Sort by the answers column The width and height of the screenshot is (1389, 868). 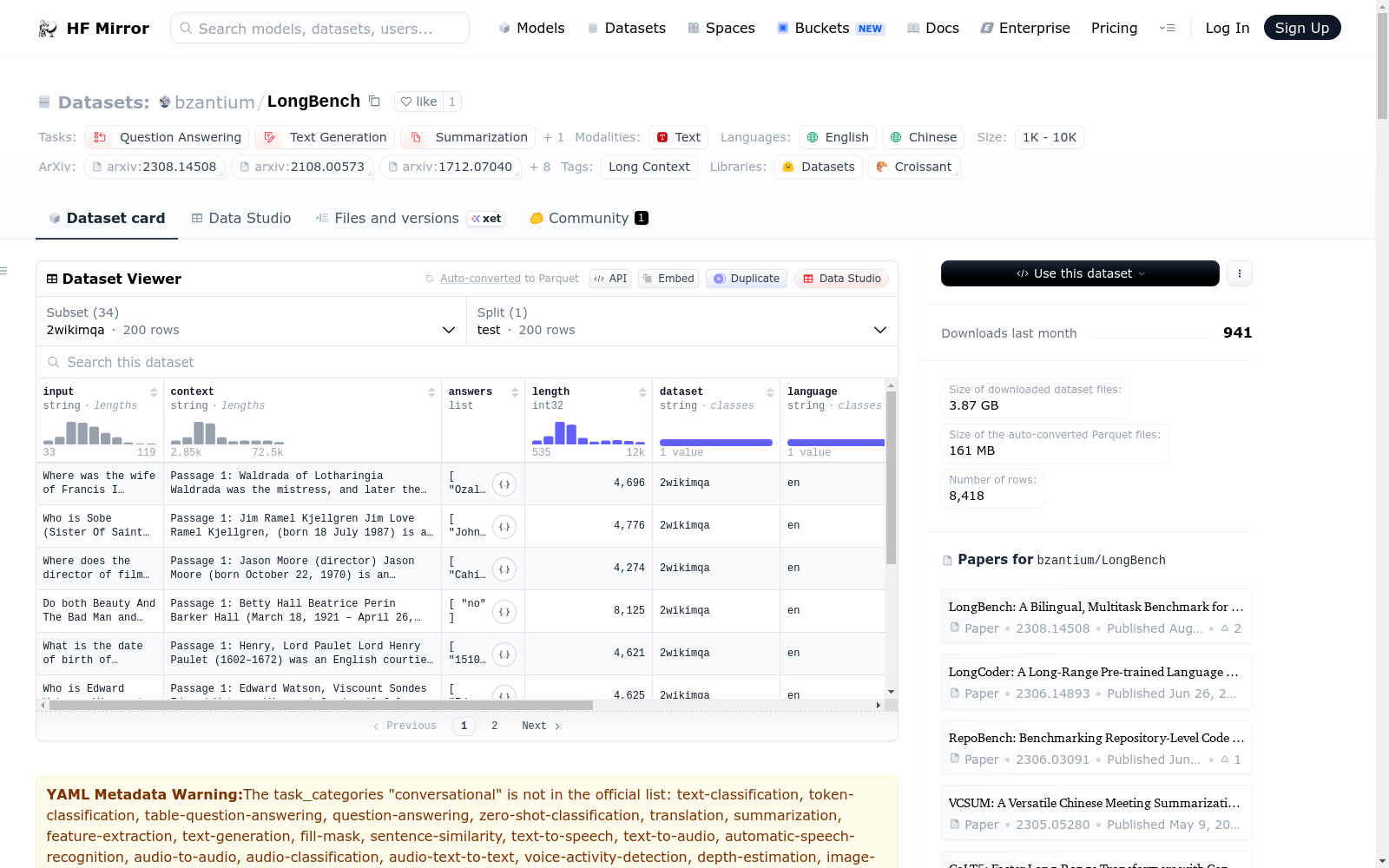[515, 392]
